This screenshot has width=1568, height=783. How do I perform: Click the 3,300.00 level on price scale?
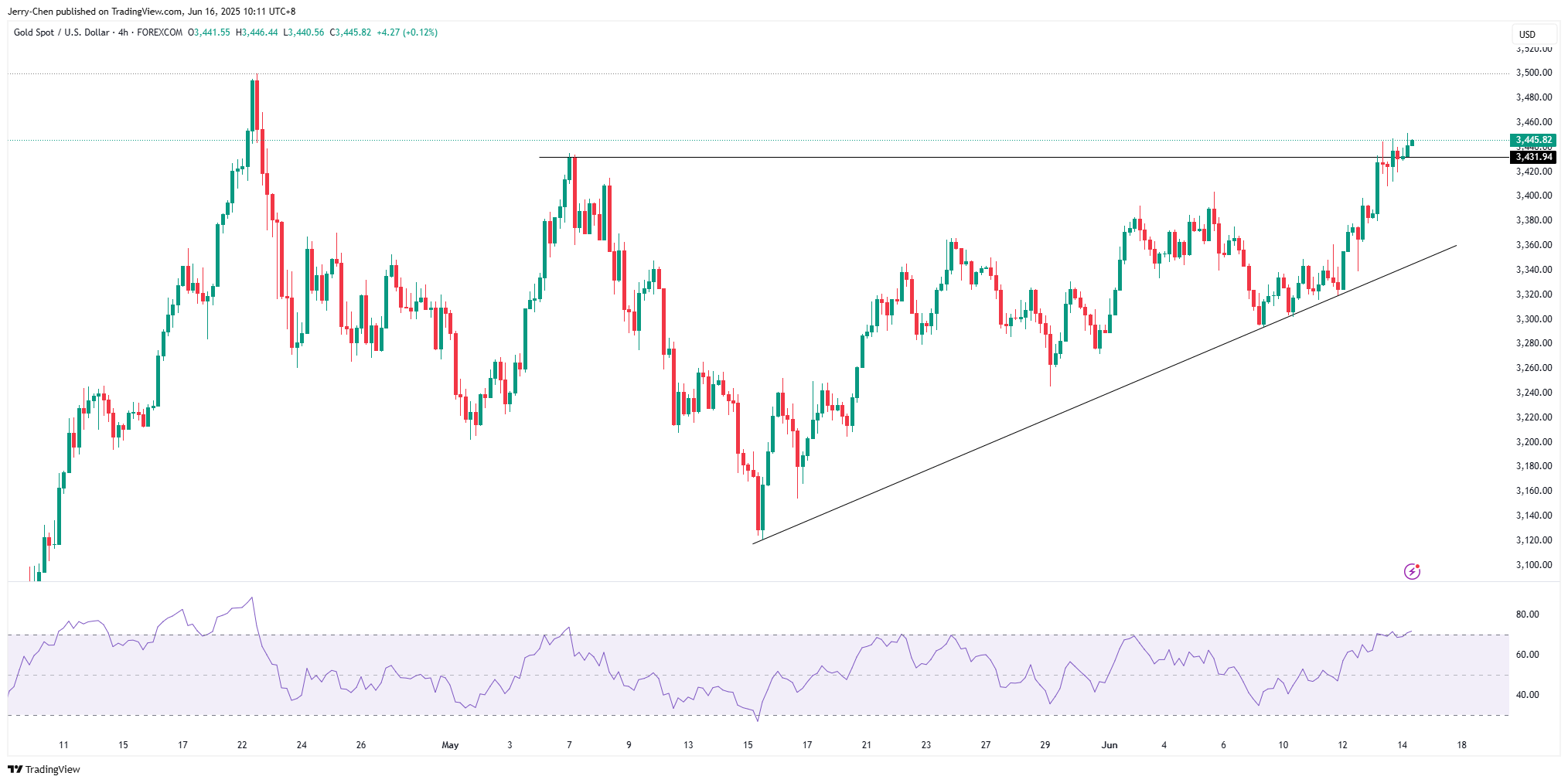point(1533,319)
